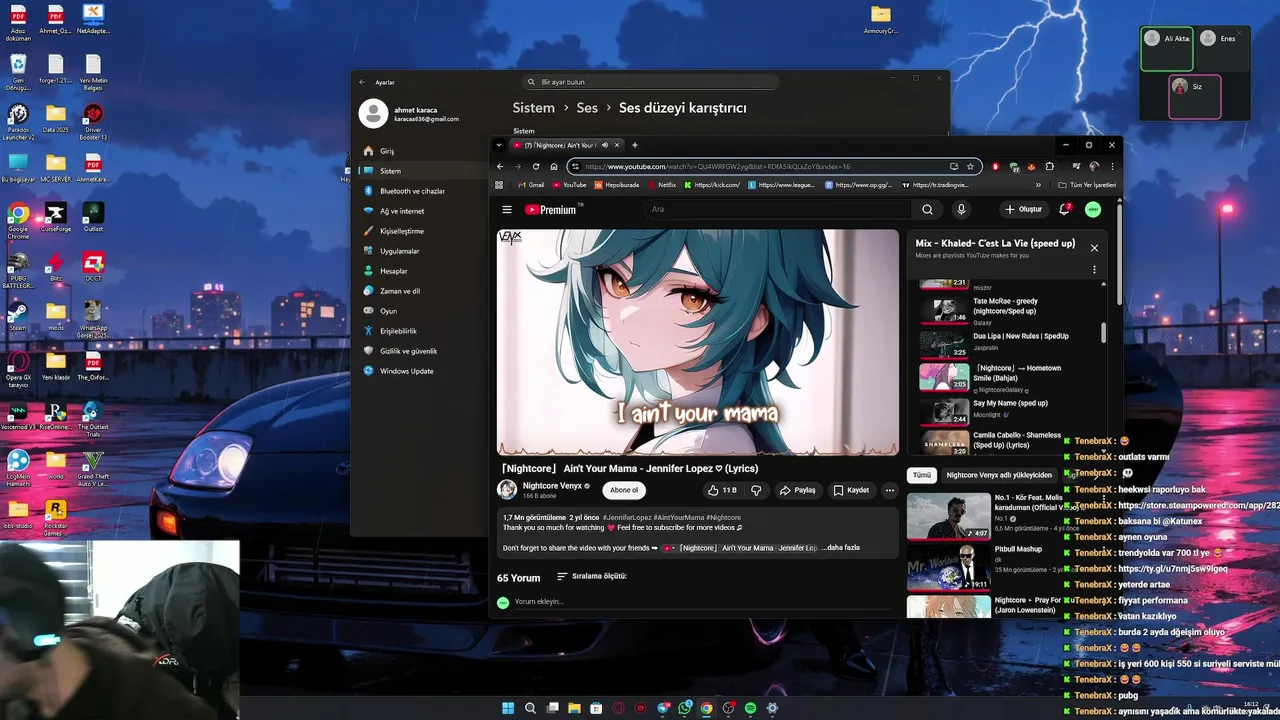Go to the Chrome home page button
Viewport: 1280px width, 720px height.
tap(554, 166)
